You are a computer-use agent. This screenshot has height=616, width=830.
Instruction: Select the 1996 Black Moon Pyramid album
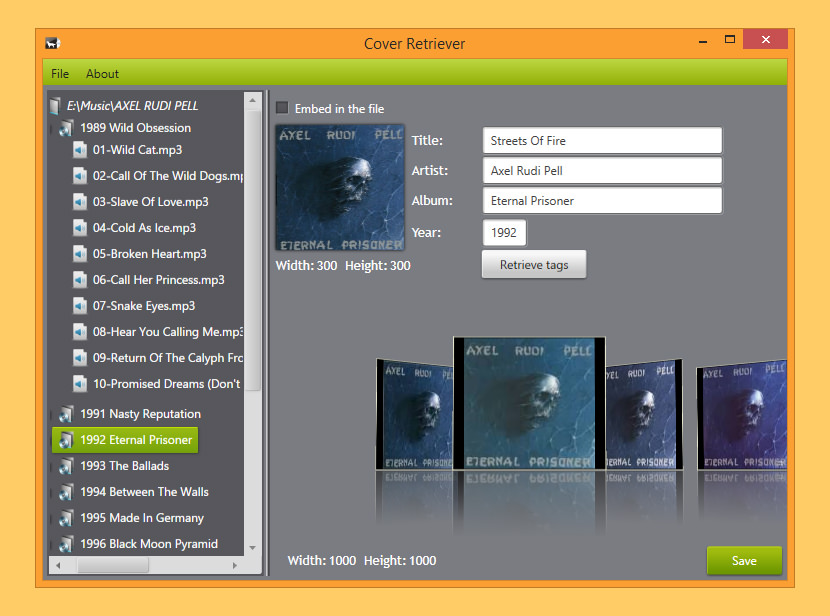tap(149, 543)
